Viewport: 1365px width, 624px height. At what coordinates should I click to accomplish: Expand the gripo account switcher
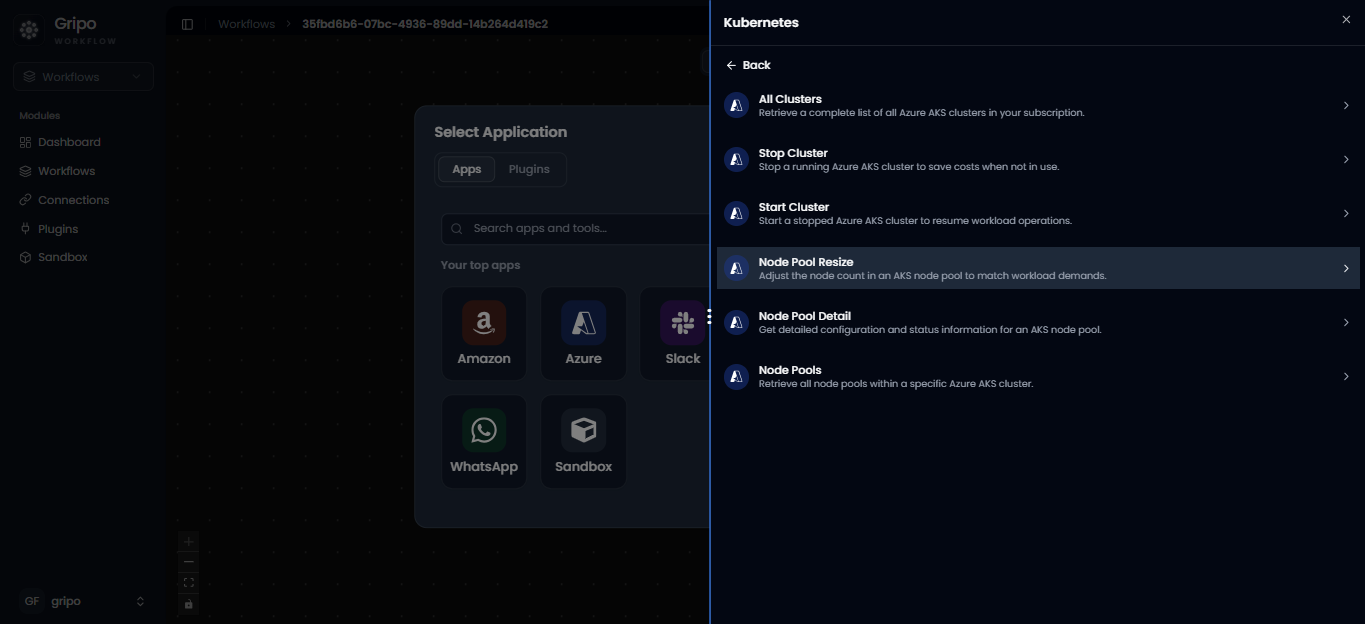pos(140,601)
